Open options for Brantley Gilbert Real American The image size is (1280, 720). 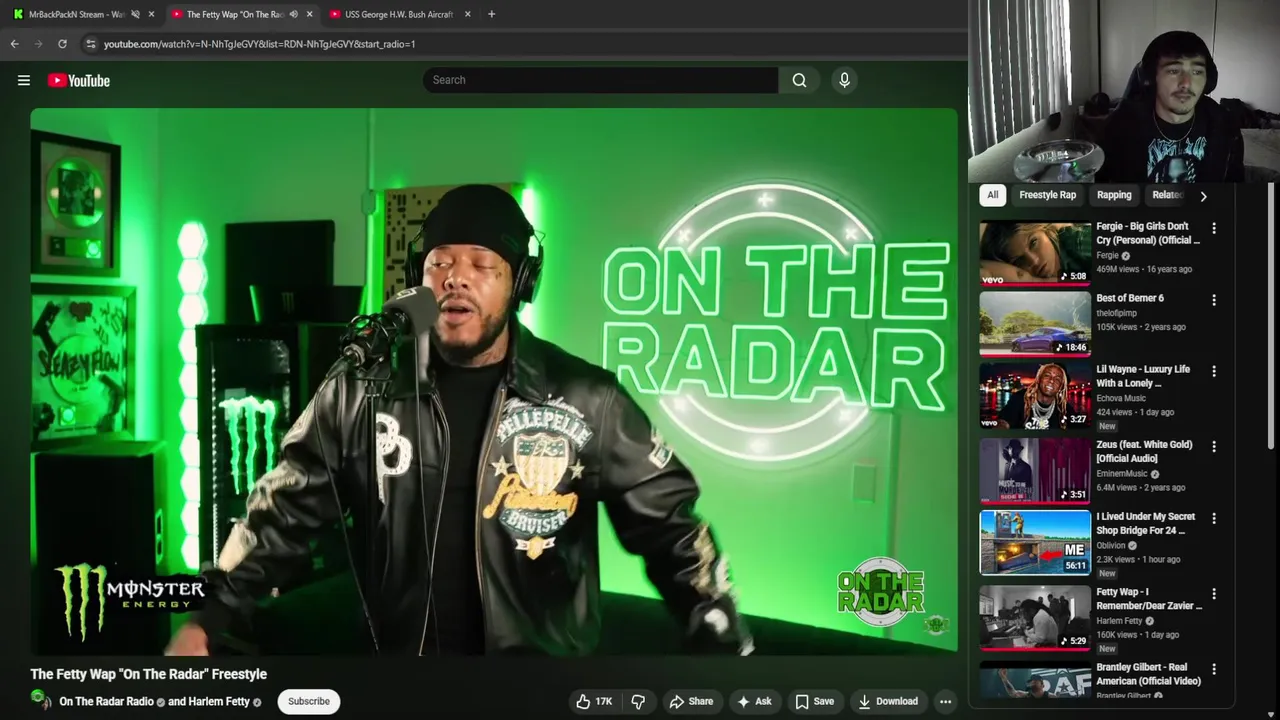(1214, 669)
